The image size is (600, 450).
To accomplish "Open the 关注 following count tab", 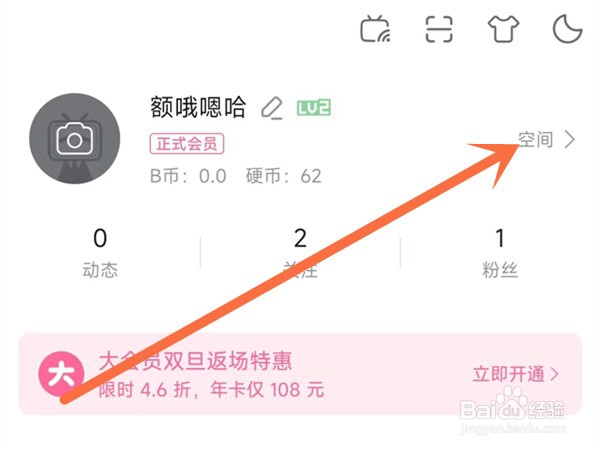I will [300, 253].
